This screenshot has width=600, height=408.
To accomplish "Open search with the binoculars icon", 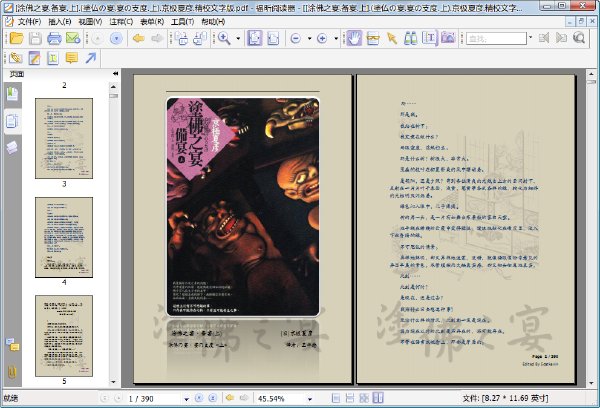I will click(411, 38).
